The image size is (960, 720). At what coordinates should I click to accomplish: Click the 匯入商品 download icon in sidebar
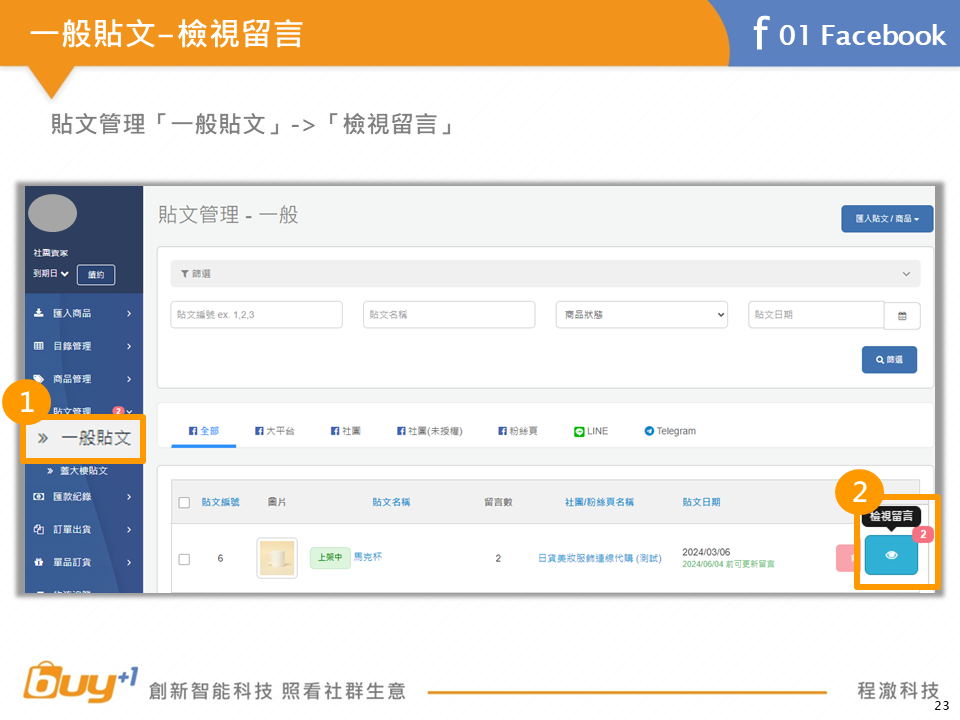(39, 313)
